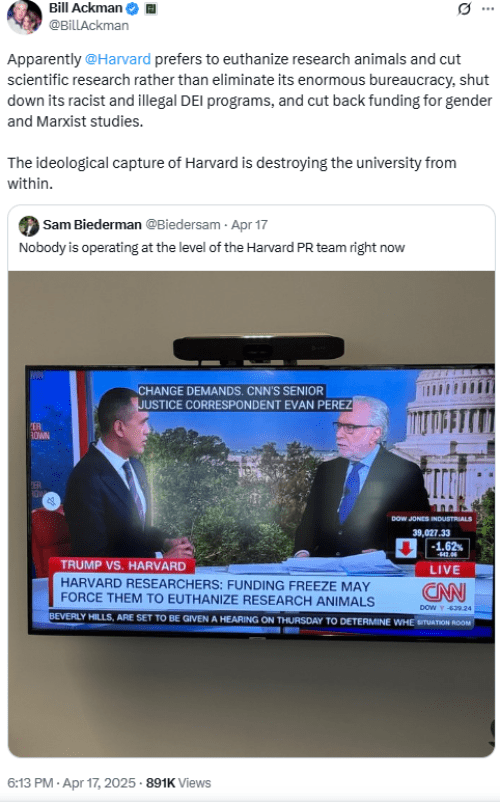Viewport: 500px width, 802px height.
Task: Click the mute speaker icon on the TV image
Action: (51, 501)
